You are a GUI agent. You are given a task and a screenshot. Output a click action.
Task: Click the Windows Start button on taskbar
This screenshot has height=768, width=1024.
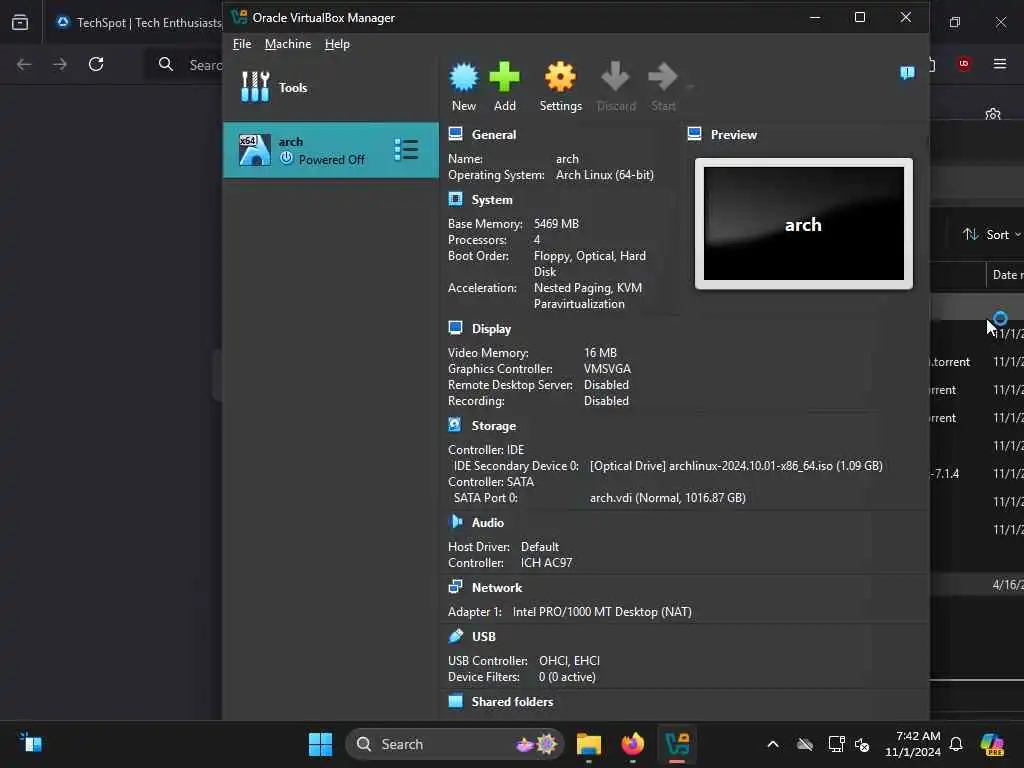coord(320,744)
